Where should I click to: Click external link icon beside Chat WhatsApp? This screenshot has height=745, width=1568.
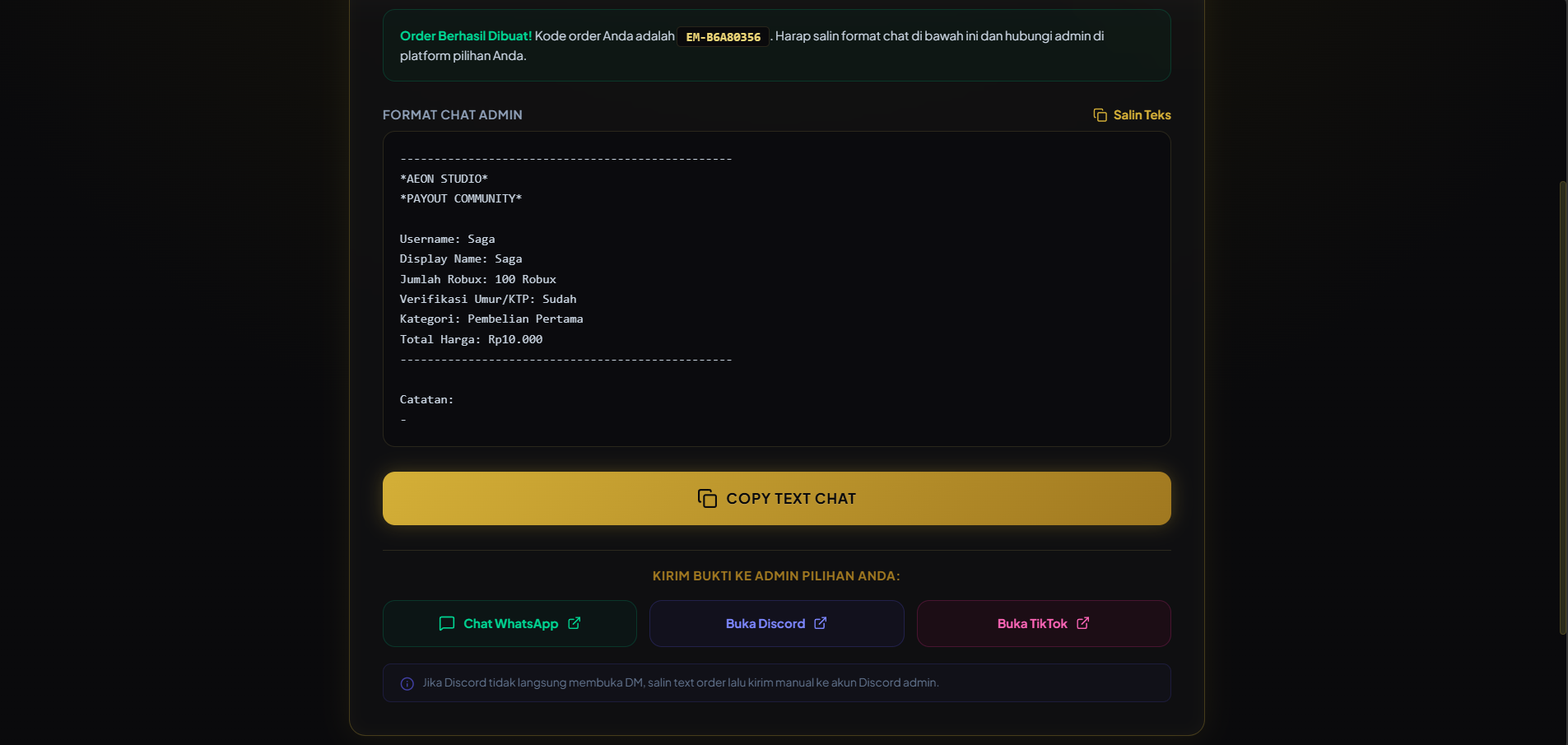click(575, 623)
